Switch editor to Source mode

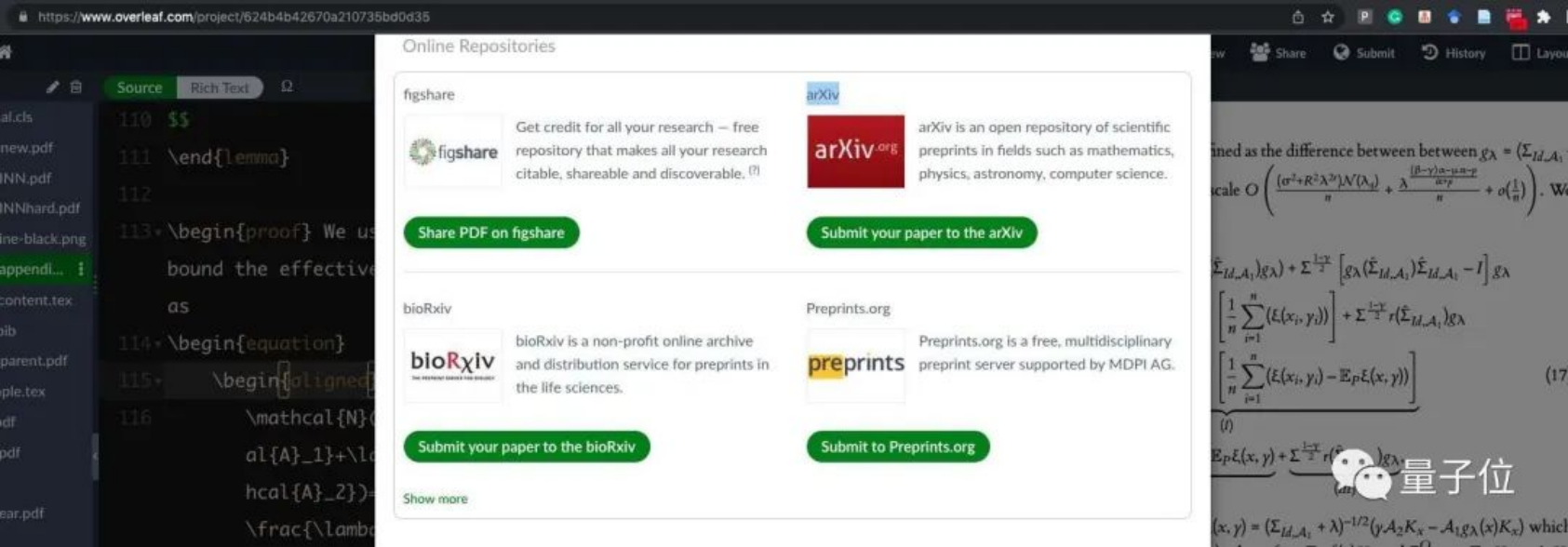tap(140, 87)
